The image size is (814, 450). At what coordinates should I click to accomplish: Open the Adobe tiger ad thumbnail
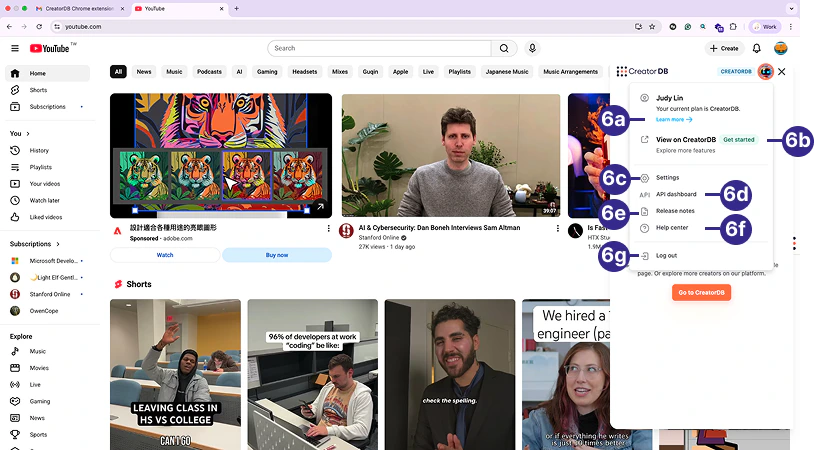[x=221, y=155]
